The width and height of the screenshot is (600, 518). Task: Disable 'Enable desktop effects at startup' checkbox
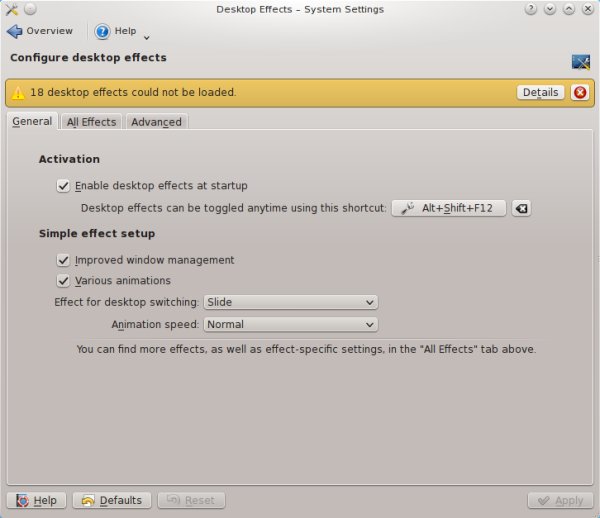(64, 185)
